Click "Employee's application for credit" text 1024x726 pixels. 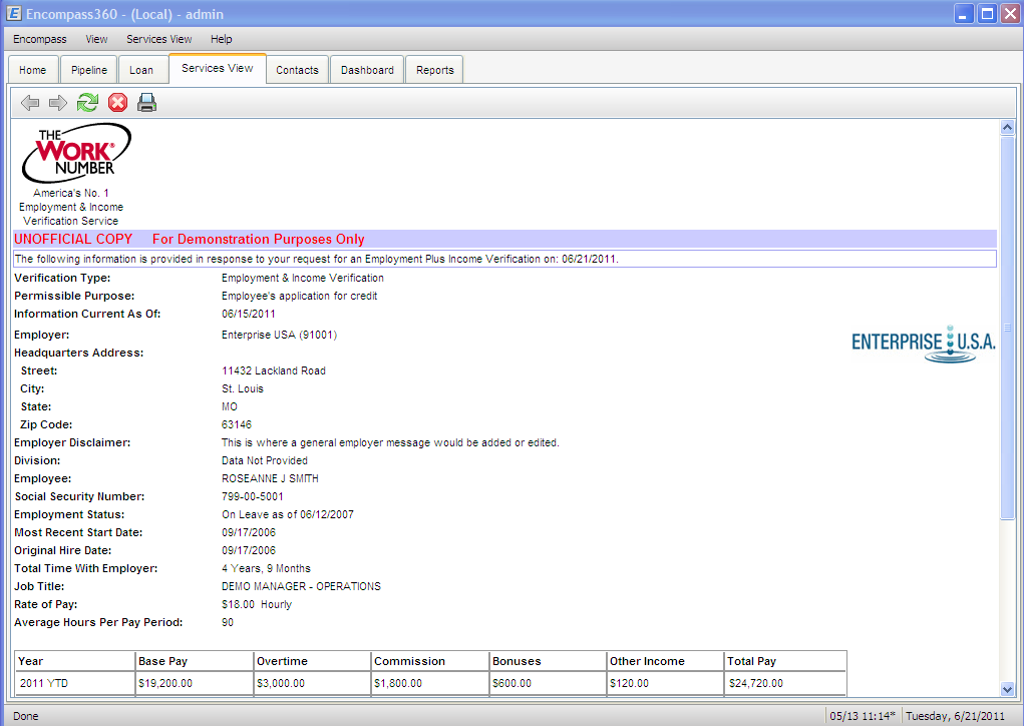(299, 296)
